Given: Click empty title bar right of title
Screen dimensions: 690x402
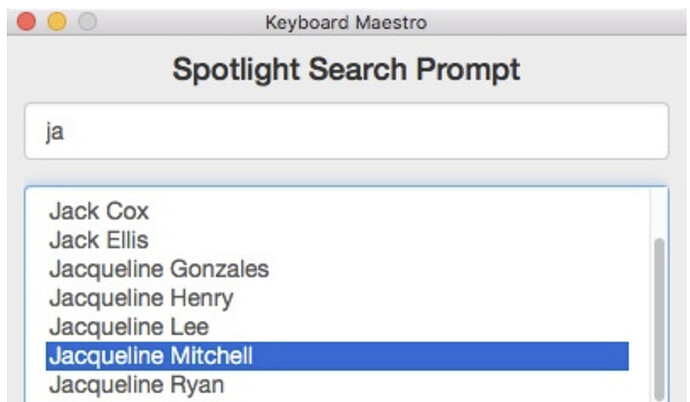Looking at the screenshot, I should coord(554,22).
